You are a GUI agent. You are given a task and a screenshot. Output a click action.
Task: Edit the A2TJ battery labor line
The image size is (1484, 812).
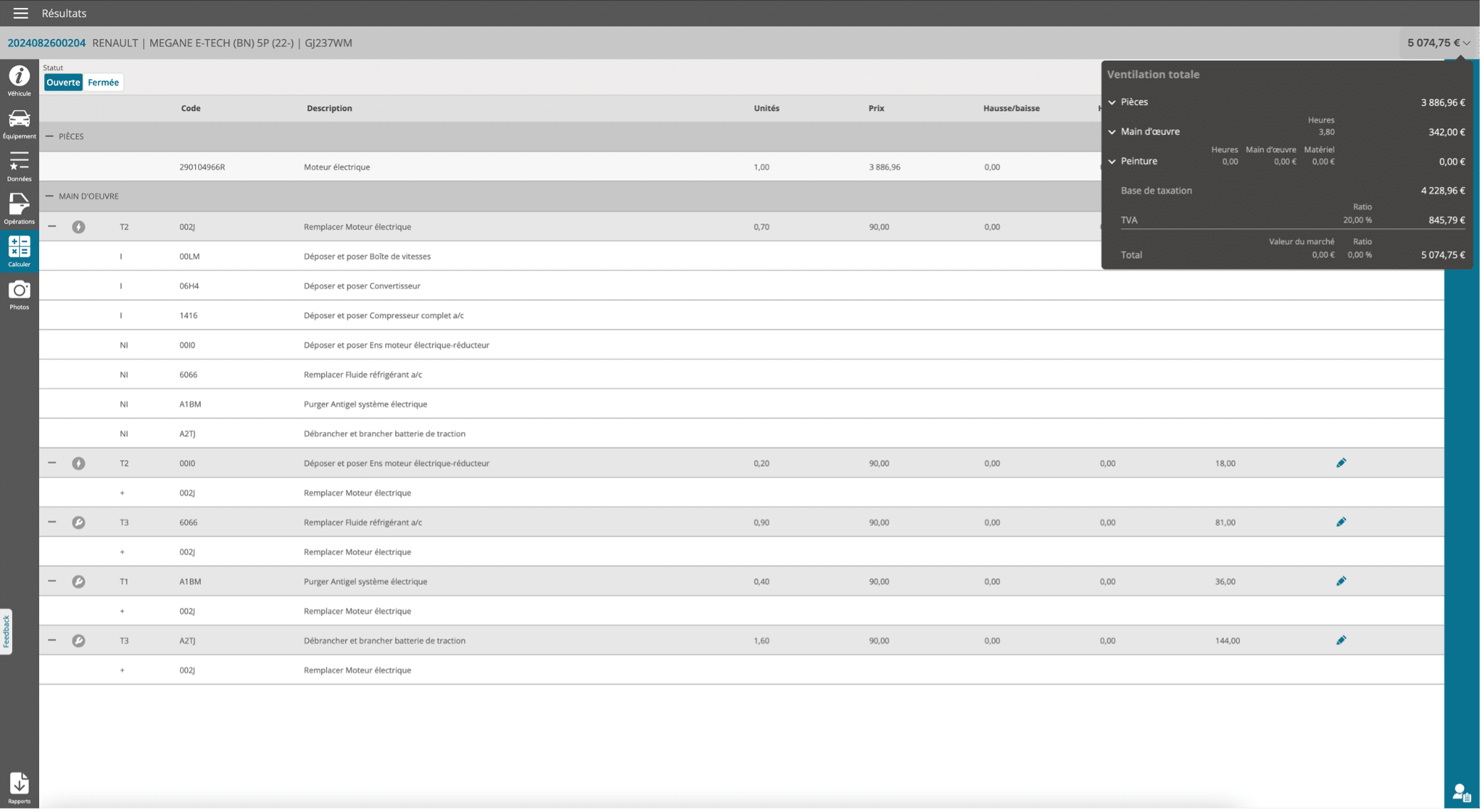pyautogui.click(x=1341, y=640)
